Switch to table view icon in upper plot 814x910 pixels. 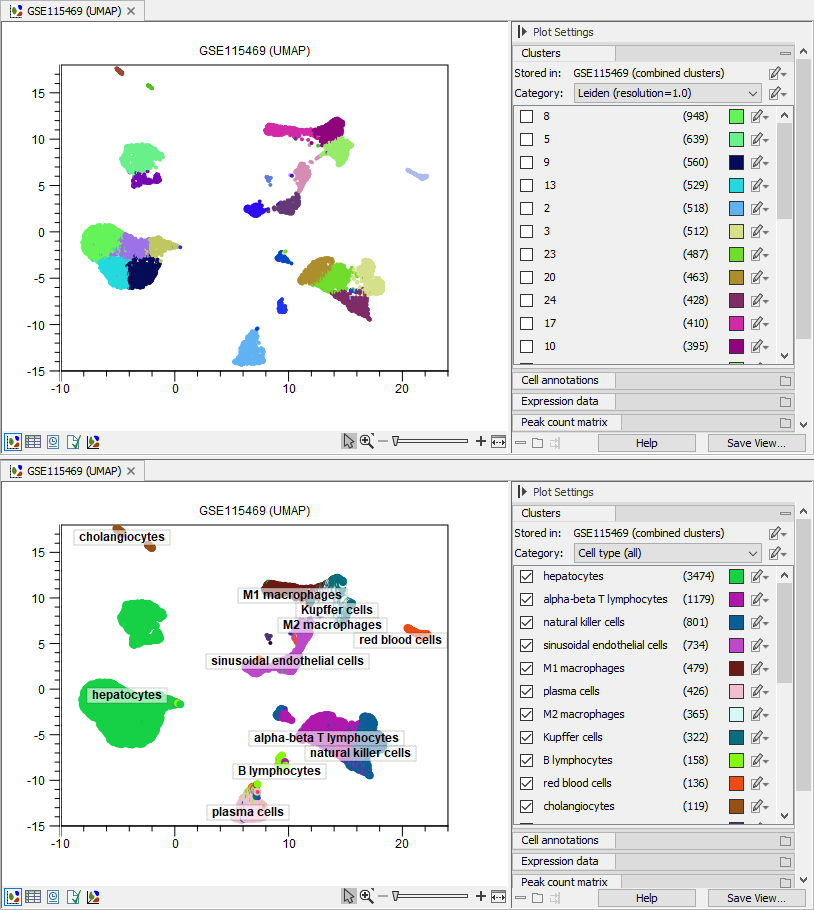tap(33, 441)
